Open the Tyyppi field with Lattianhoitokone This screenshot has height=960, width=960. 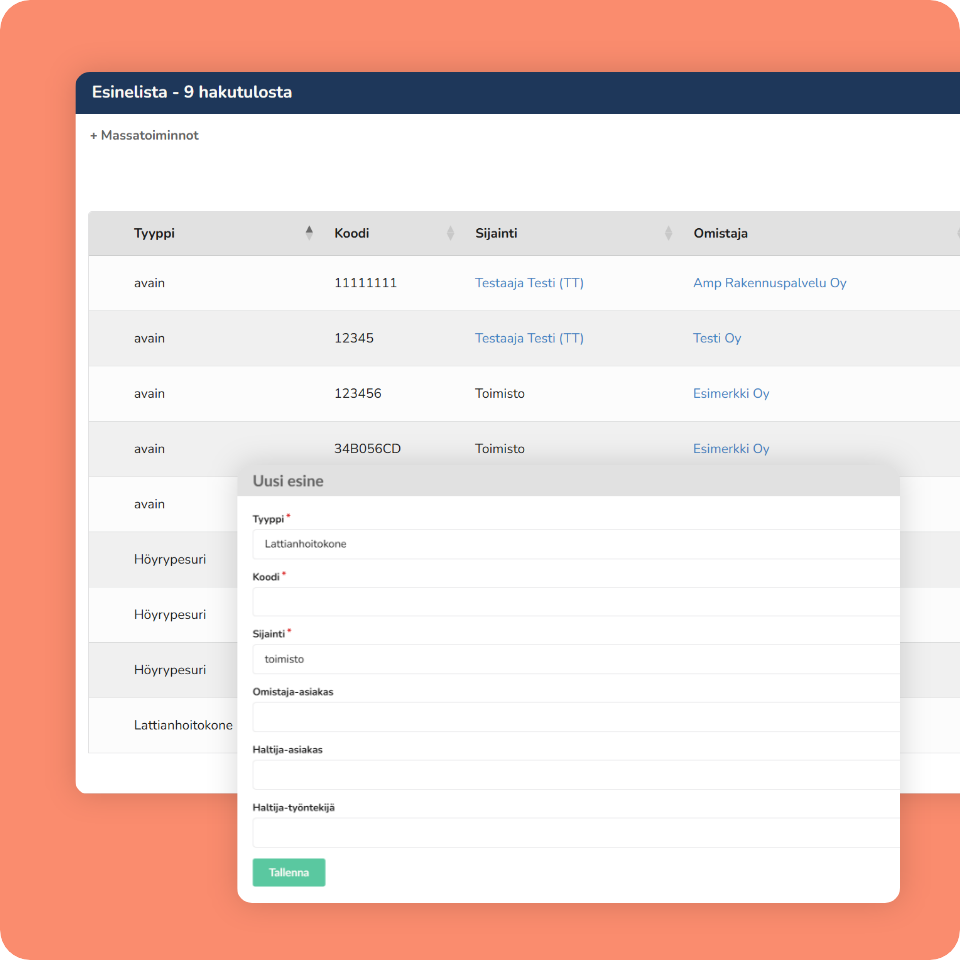pyautogui.click(x=575, y=544)
